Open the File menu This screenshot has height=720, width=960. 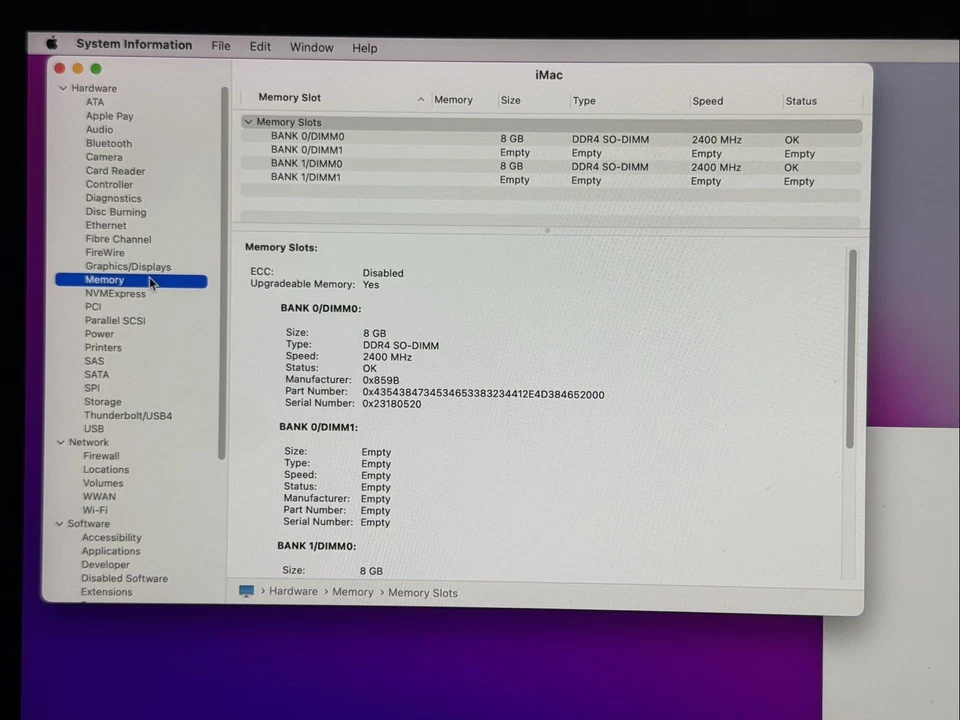tap(220, 46)
